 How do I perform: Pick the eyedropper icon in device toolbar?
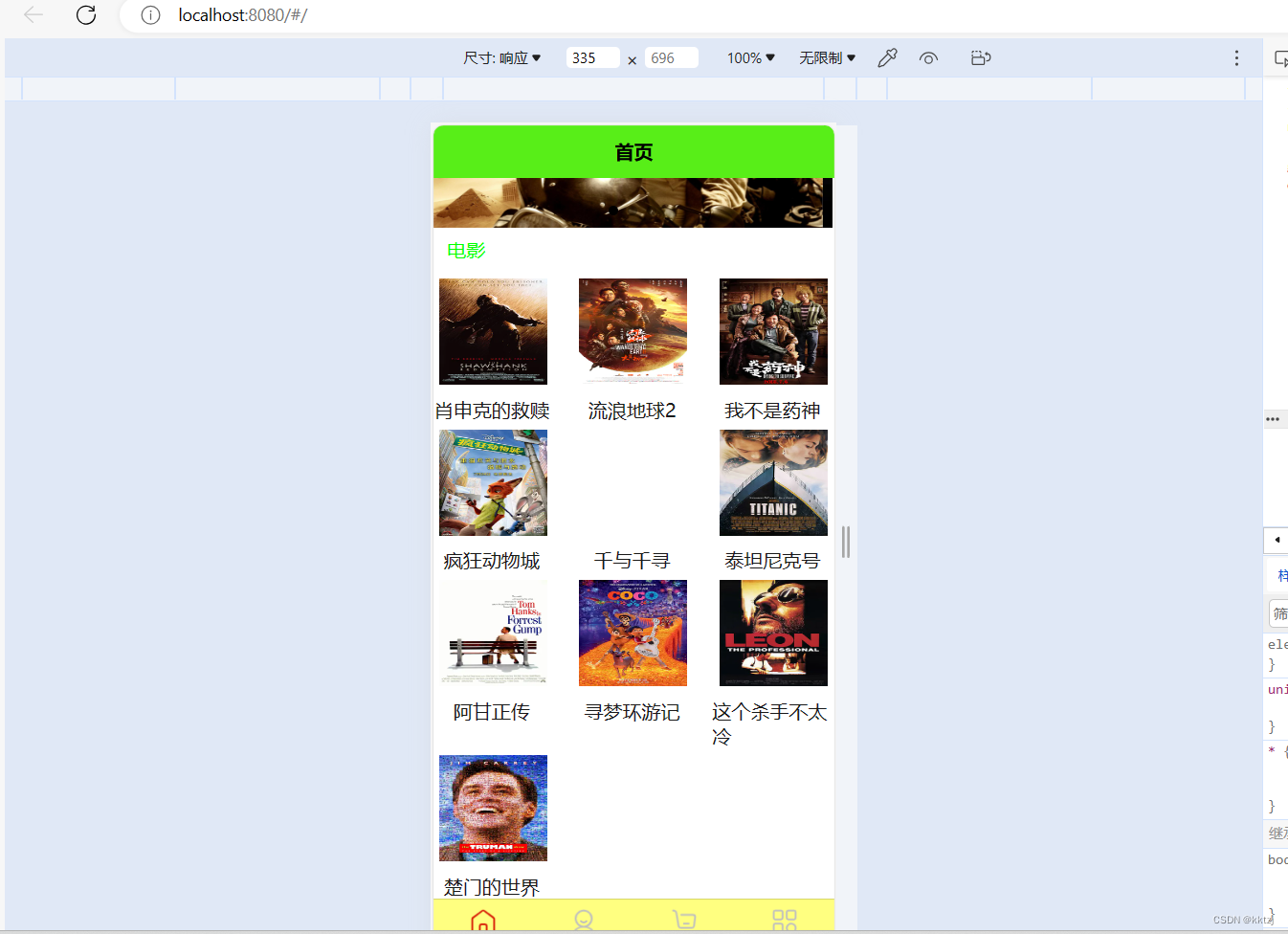click(x=887, y=58)
